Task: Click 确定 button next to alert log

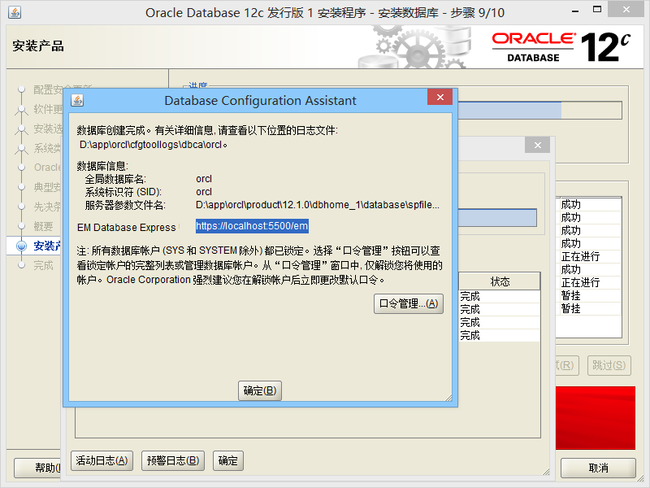Action: (x=228, y=461)
